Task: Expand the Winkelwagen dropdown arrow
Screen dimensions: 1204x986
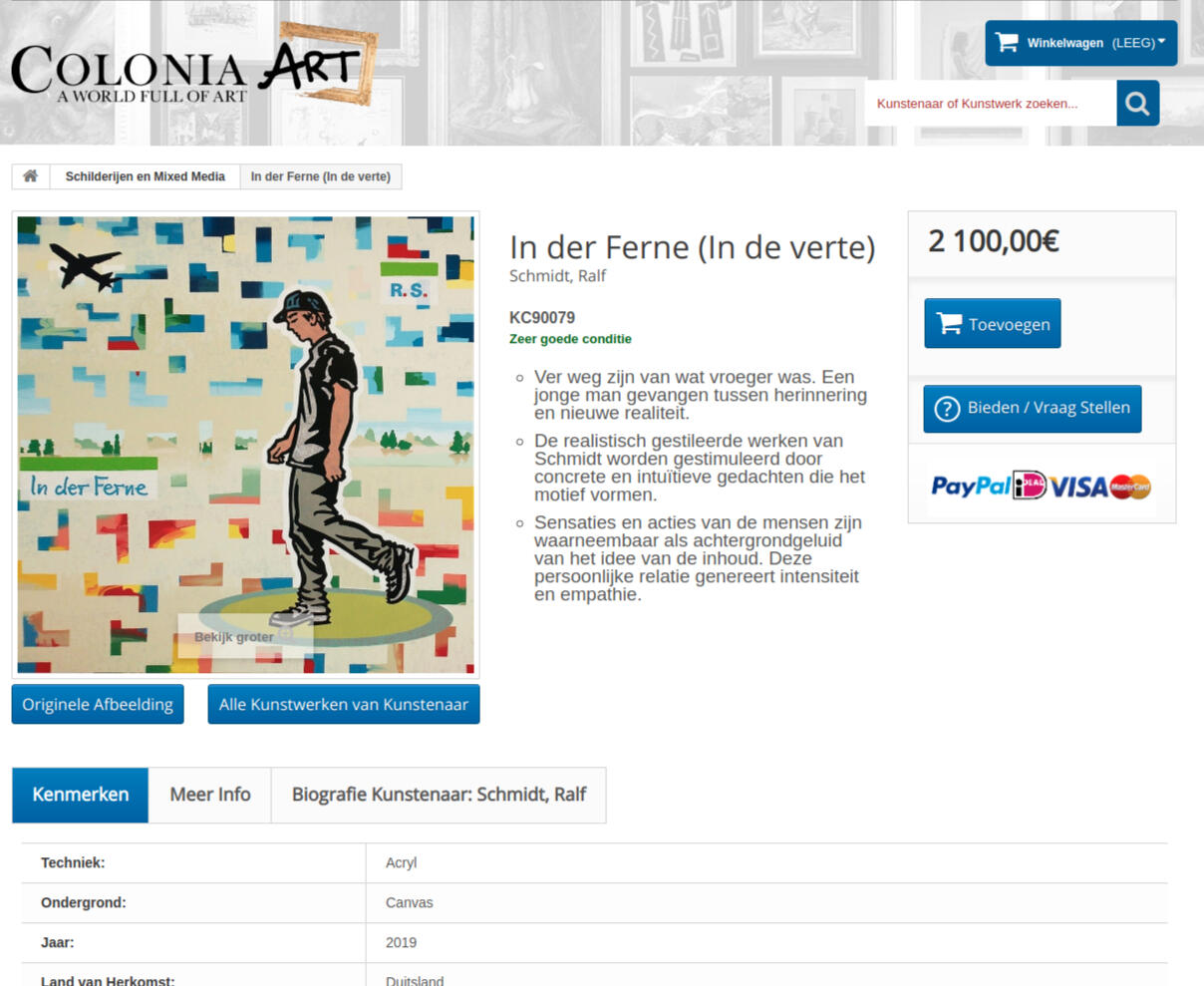Action: coord(1161,42)
